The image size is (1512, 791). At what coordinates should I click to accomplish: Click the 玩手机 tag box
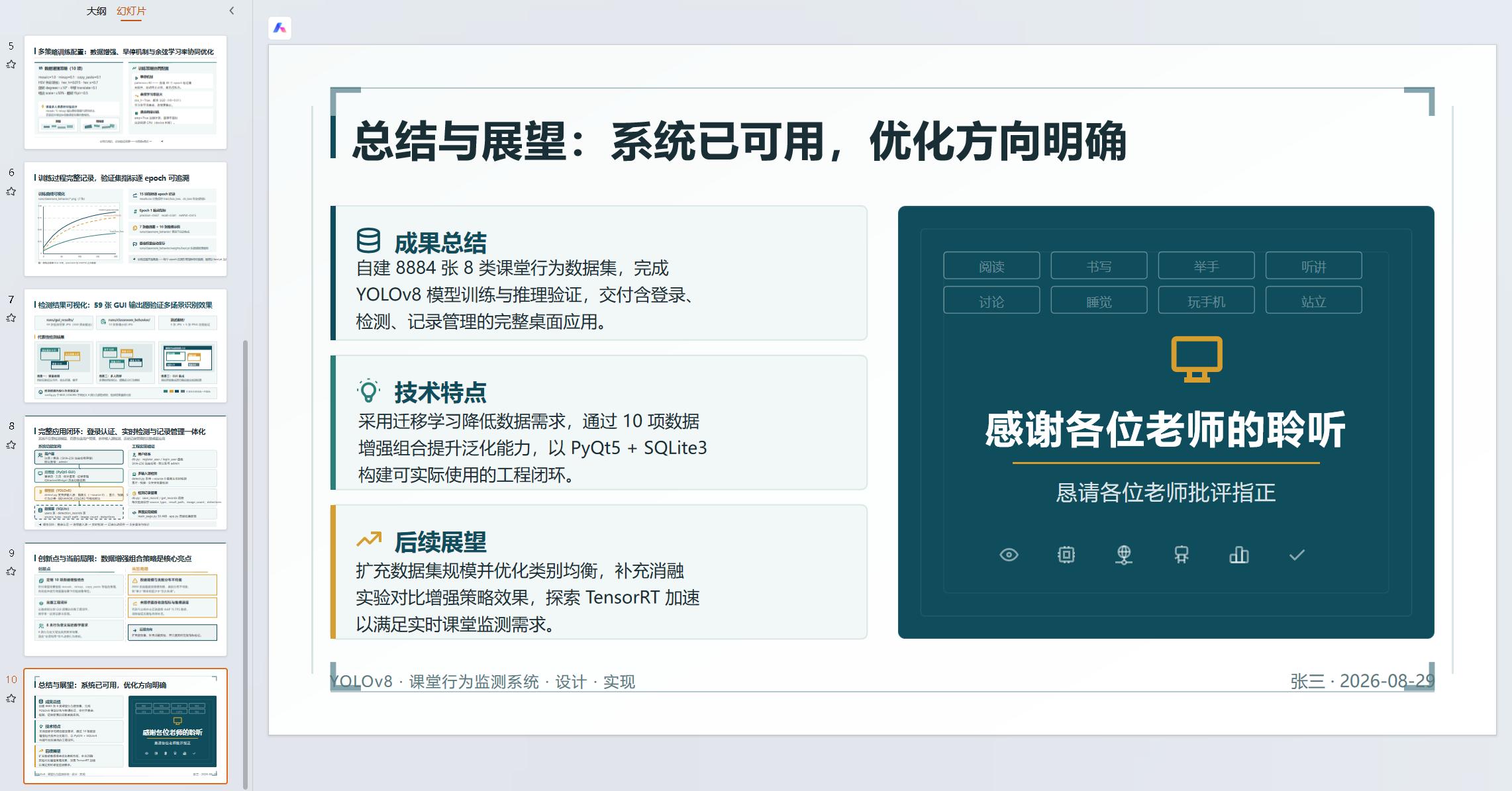point(1206,301)
